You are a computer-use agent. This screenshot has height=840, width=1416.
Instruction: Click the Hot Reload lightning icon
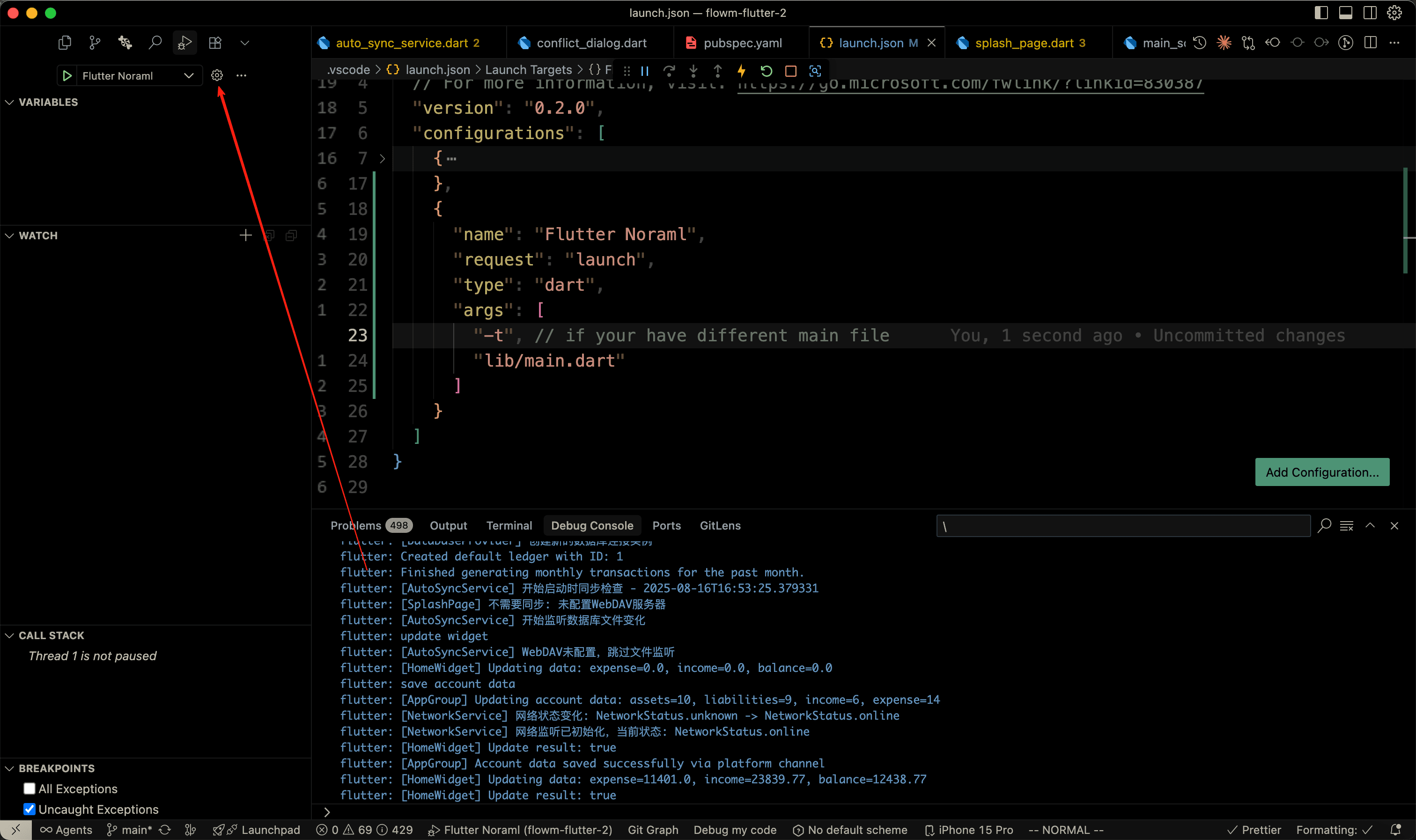pos(741,71)
